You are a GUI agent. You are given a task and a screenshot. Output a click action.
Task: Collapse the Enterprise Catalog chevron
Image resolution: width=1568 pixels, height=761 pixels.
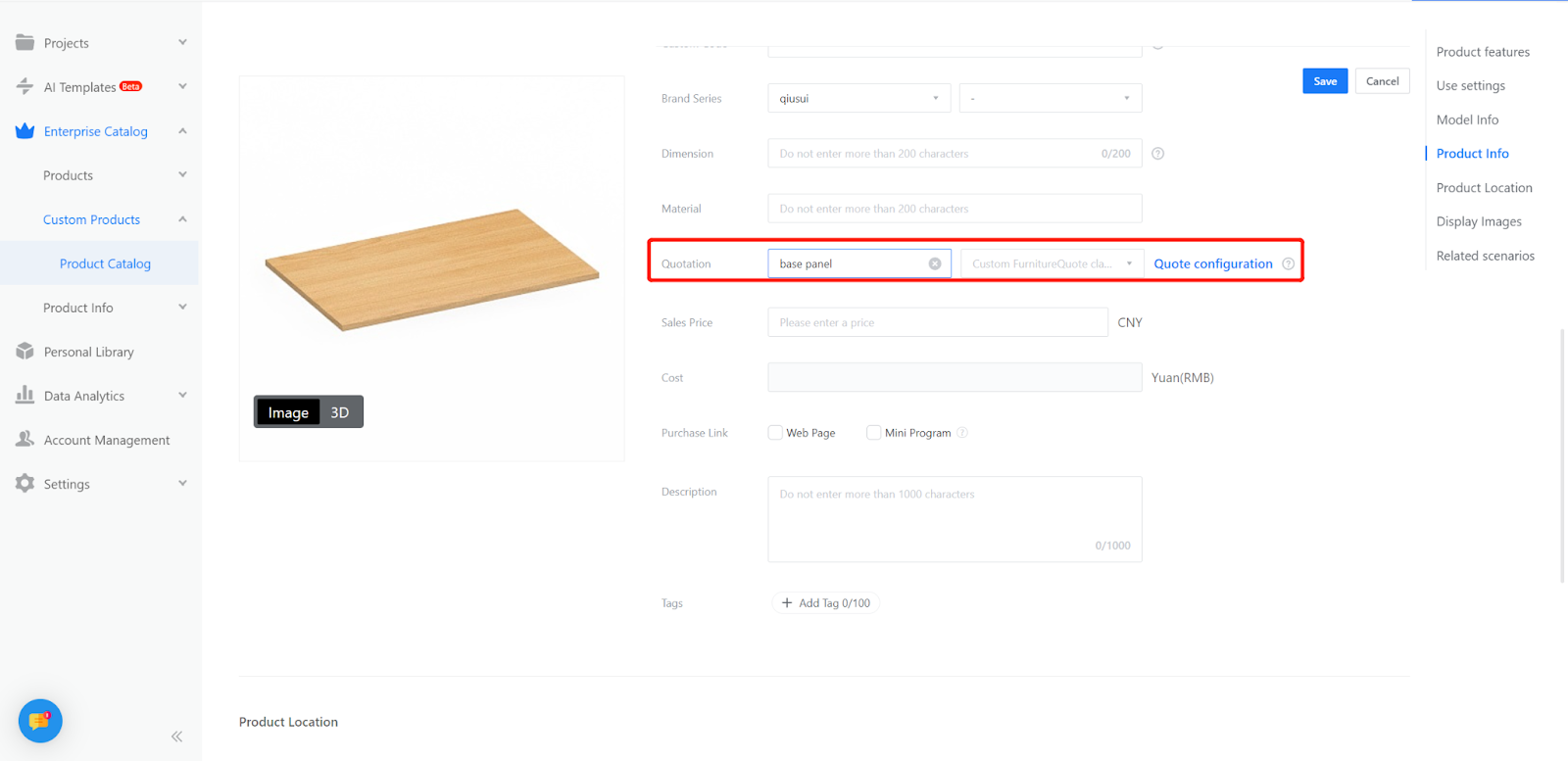pos(182,130)
